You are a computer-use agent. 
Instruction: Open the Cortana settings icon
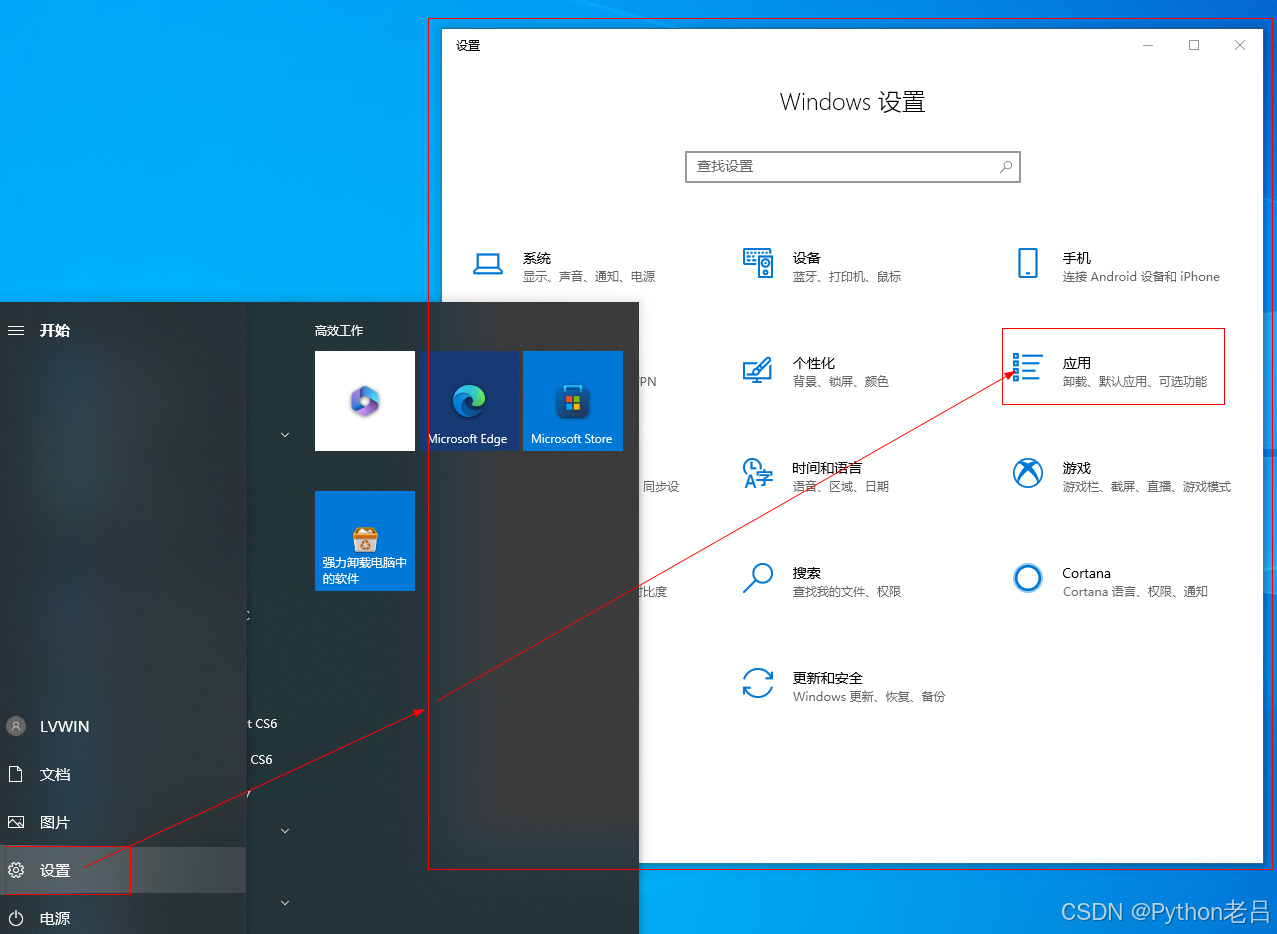click(x=1028, y=578)
